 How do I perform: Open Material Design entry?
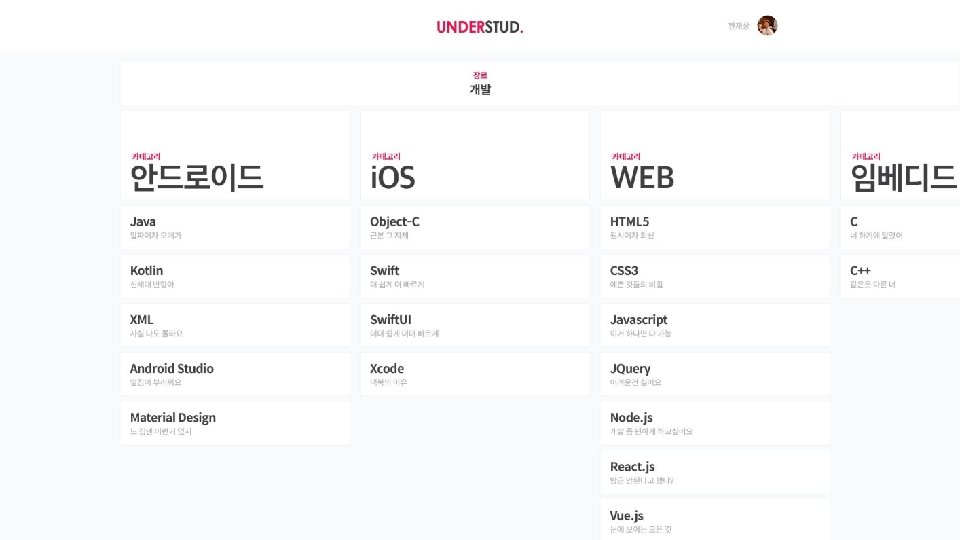pos(235,423)
